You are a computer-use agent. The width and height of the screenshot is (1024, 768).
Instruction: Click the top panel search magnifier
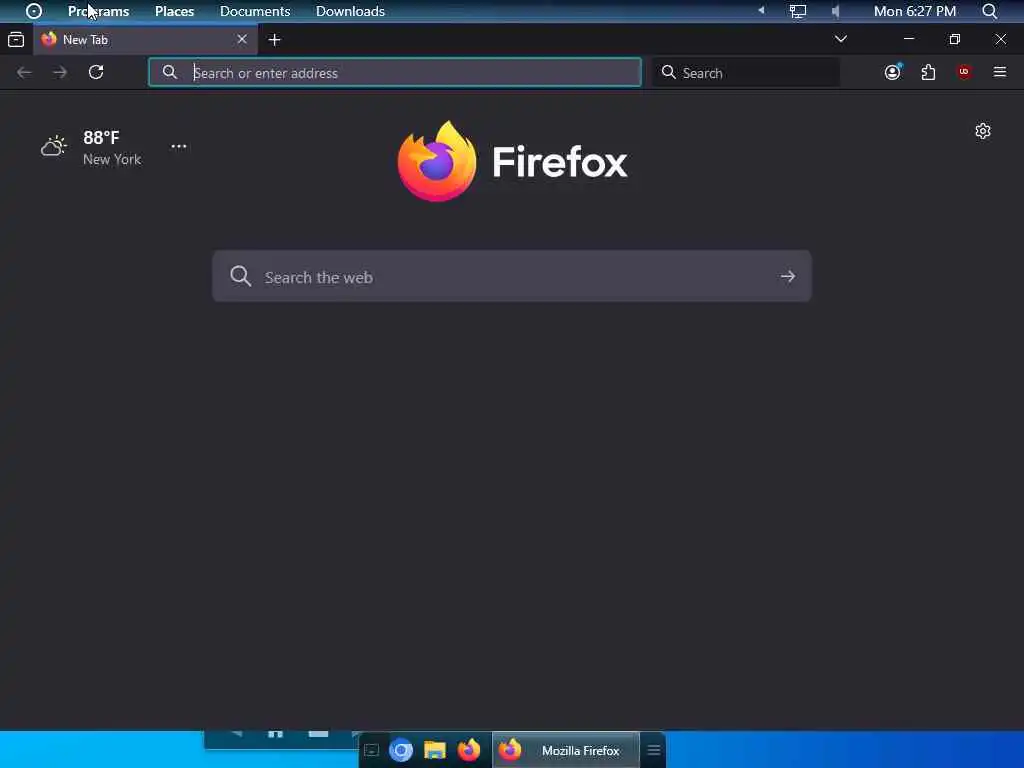coord(989,11)
